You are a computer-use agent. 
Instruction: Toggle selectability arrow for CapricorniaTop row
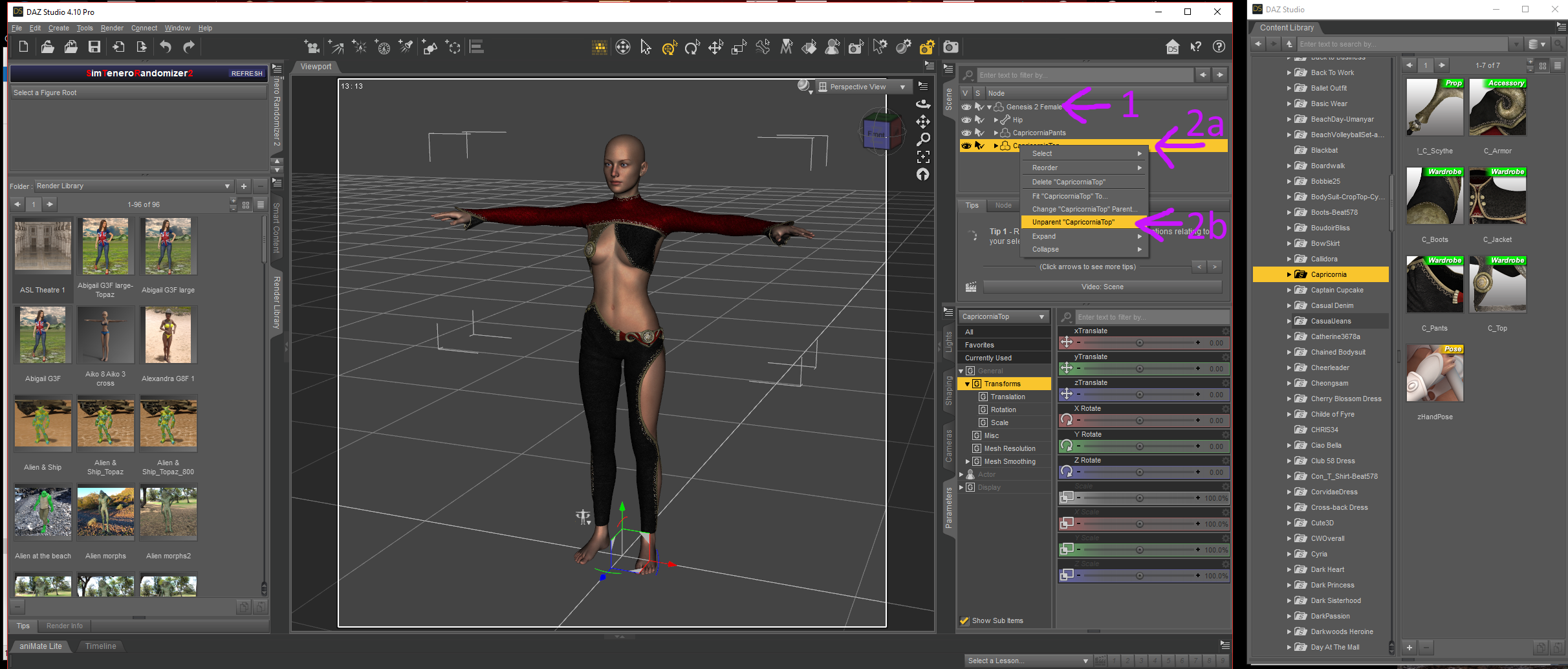click(979, 146)
